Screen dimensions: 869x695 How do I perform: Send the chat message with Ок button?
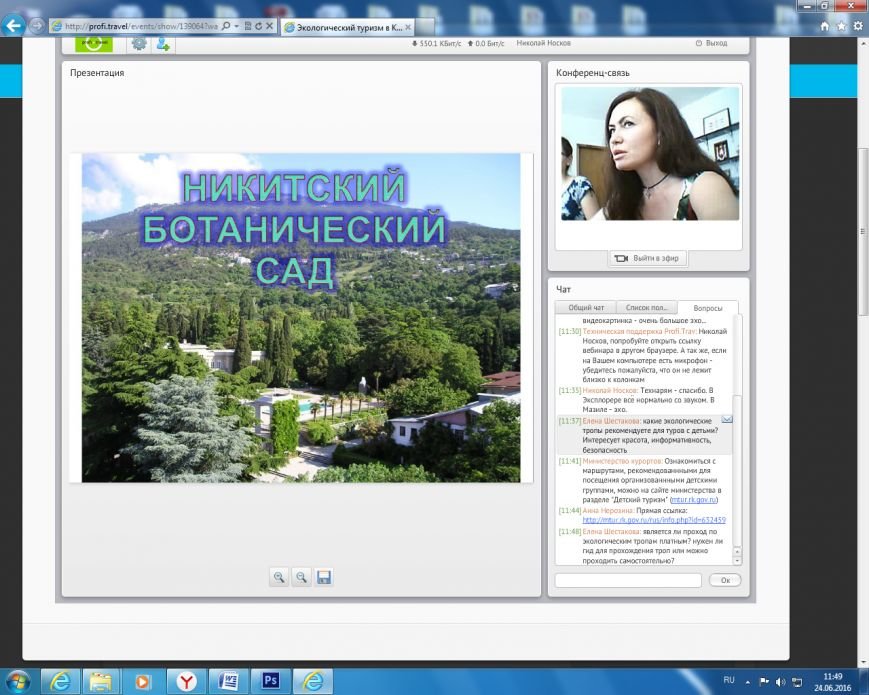[725, 580]
